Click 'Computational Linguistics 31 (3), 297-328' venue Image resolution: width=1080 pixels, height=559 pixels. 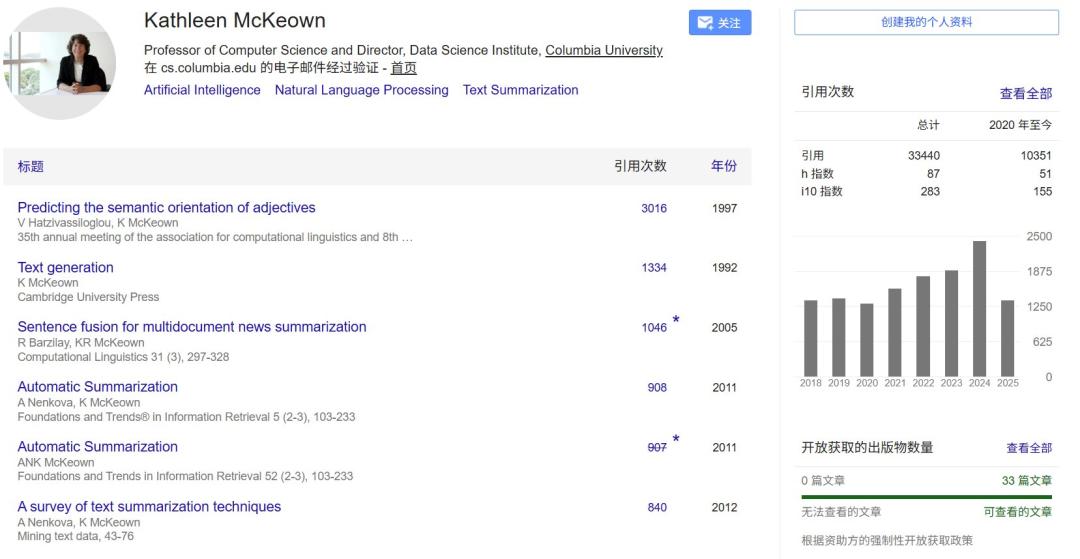click(x=123, y=357)
